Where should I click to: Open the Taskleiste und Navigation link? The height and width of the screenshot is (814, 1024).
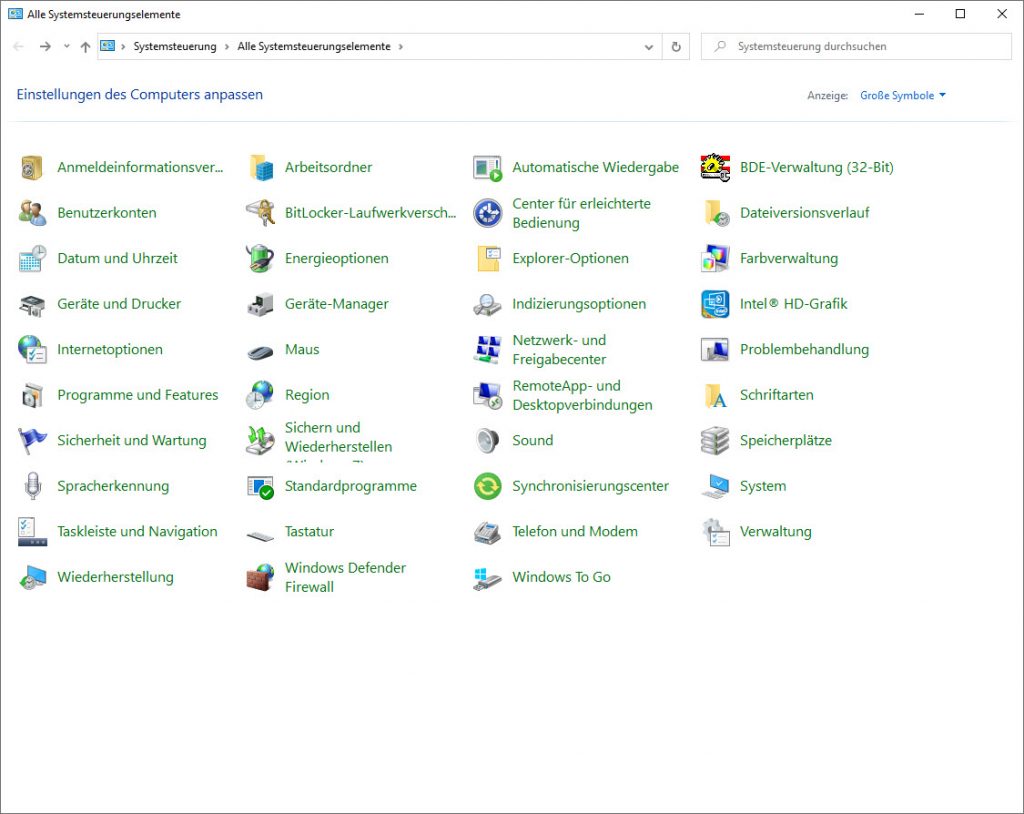click(x=137, y=532)
